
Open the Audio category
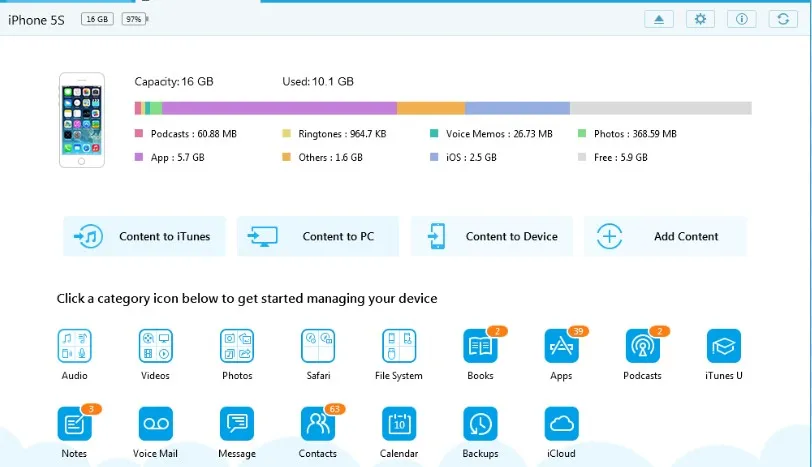(75, 346)
